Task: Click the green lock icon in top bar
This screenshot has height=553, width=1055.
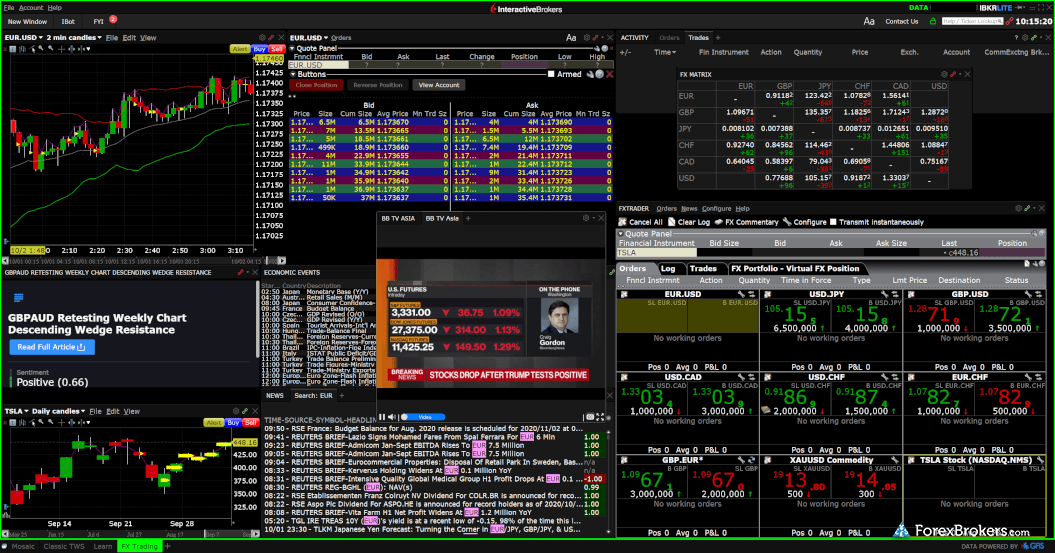Action: [x=933, y=22]
